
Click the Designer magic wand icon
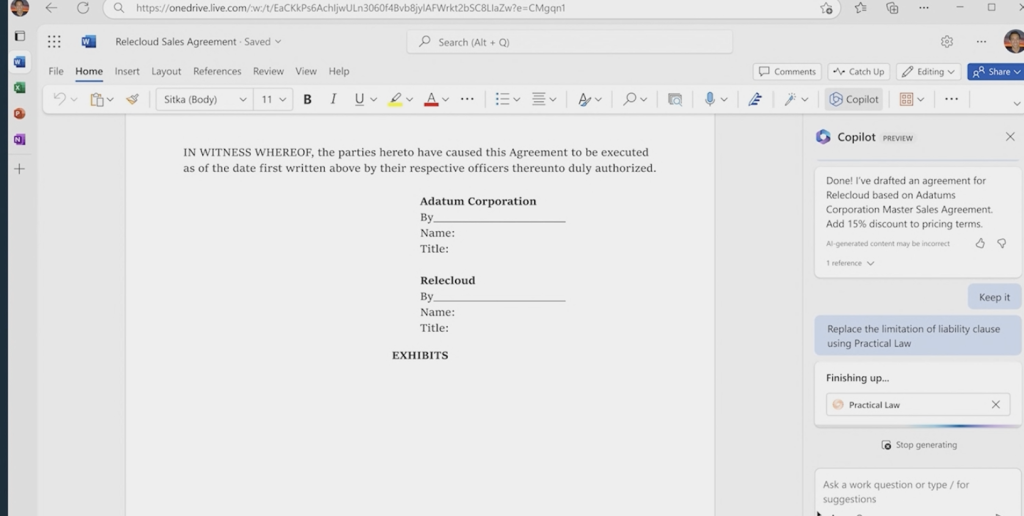point(791,99)
